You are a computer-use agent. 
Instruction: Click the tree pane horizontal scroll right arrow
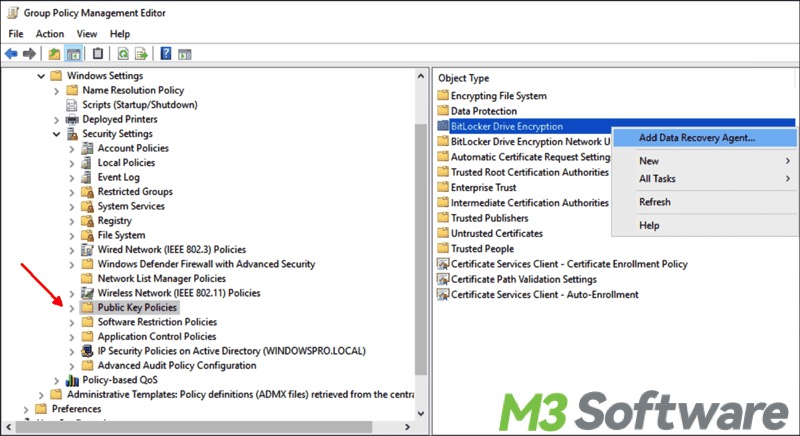pos(407,427)
